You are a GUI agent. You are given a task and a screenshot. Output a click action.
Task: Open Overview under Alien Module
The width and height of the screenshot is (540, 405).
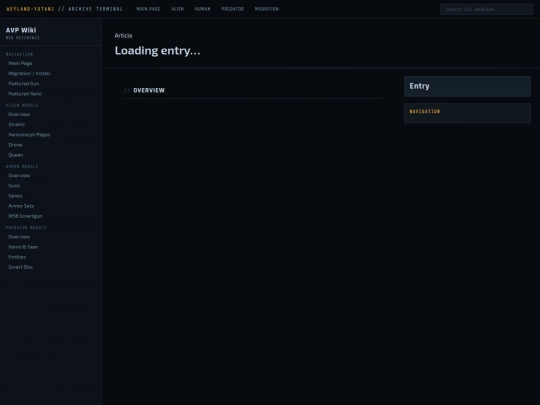[x=19, y=114]
